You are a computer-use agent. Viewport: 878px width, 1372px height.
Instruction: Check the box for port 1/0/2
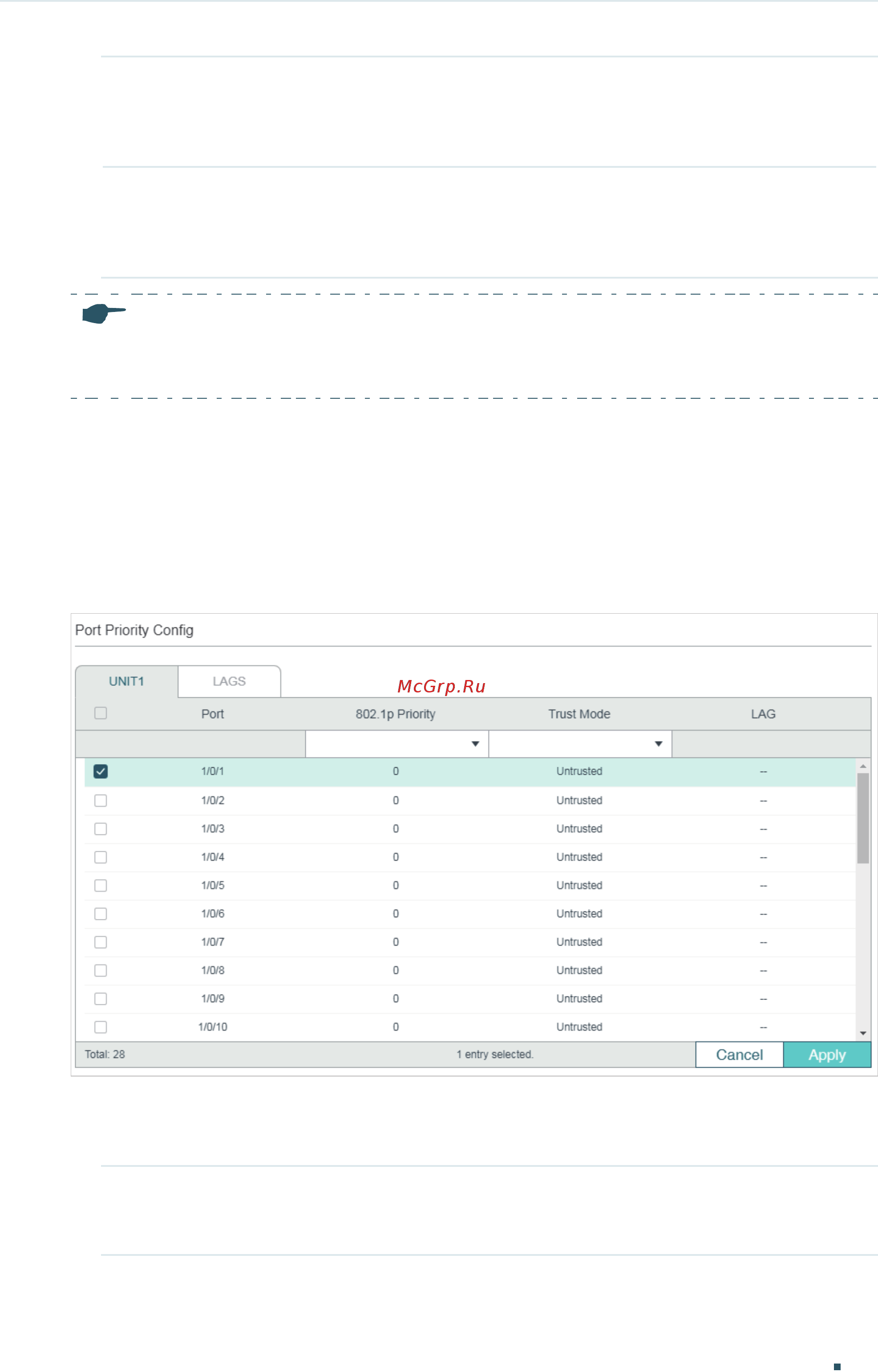tap(100, 800)
